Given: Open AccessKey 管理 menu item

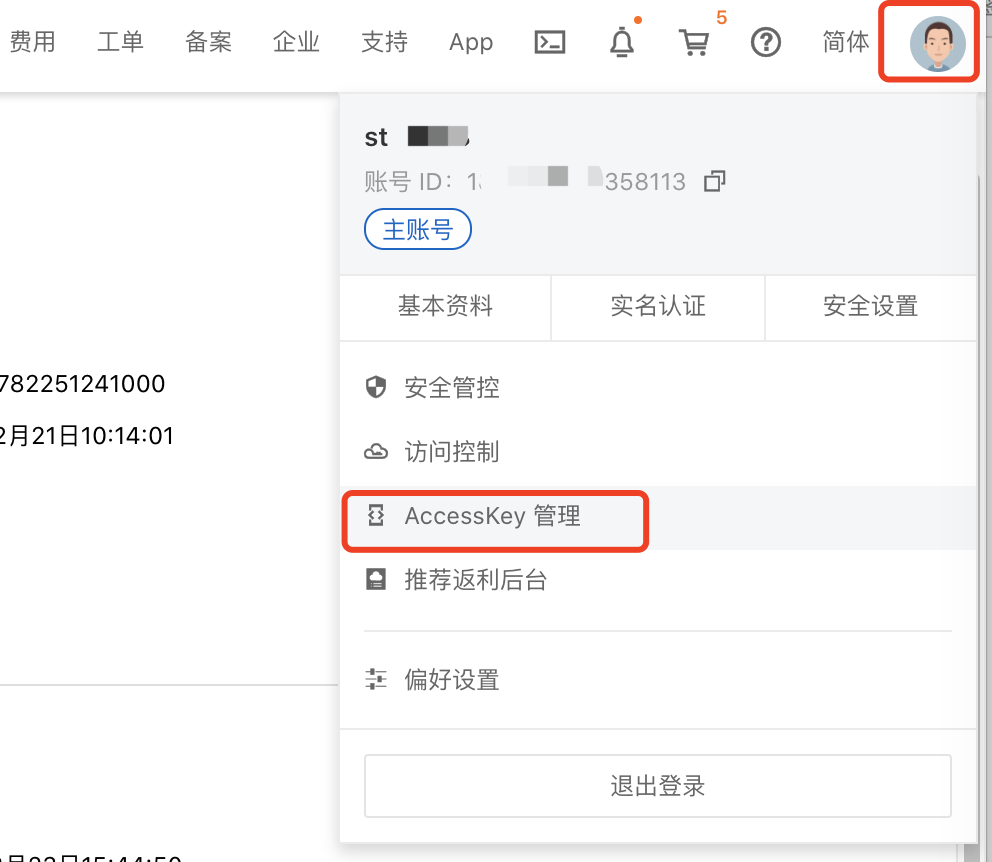Looking at the screenshot, I should click(x=492, y=517).
